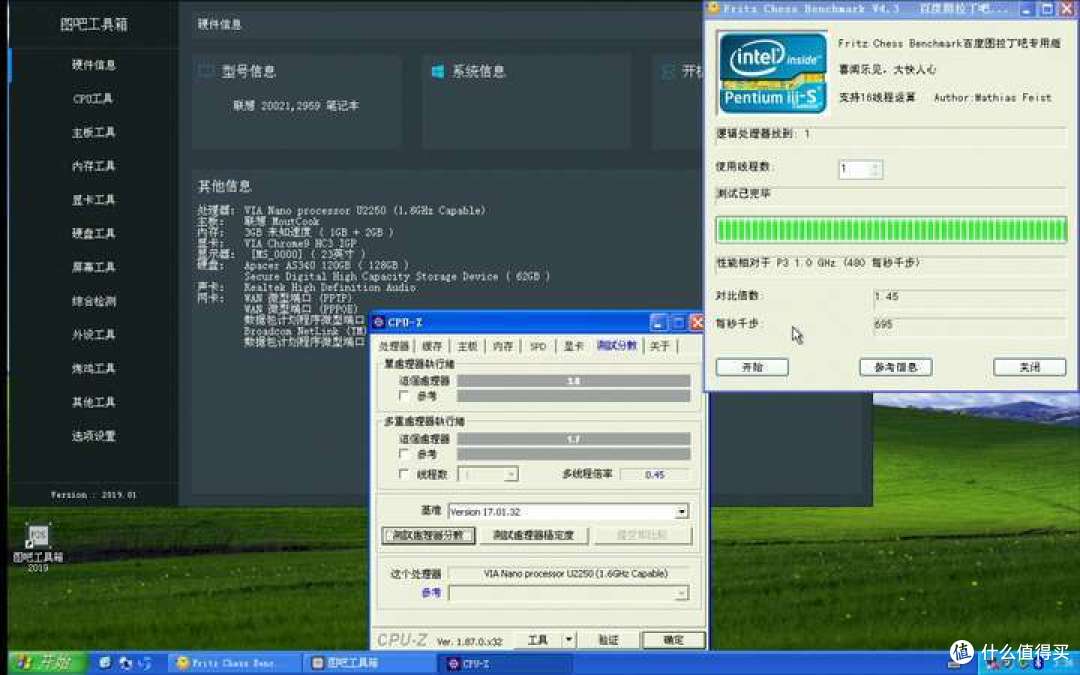The height and width of the screenshot is (675, 1080).
Task: Close the CPU-Z window
Action: click(x=697, y=322)
